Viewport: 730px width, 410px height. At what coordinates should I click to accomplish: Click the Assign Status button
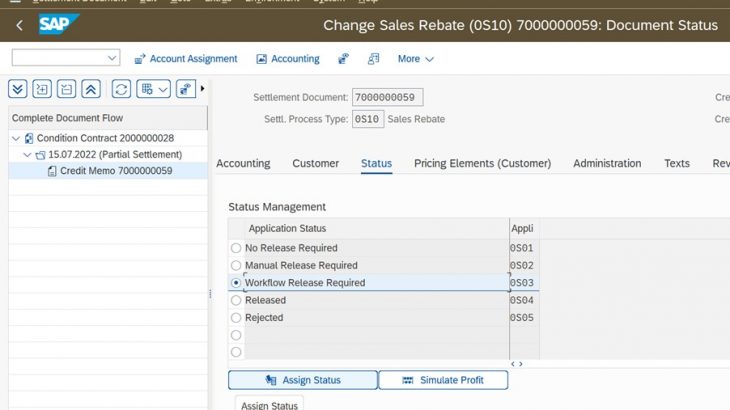303,380
